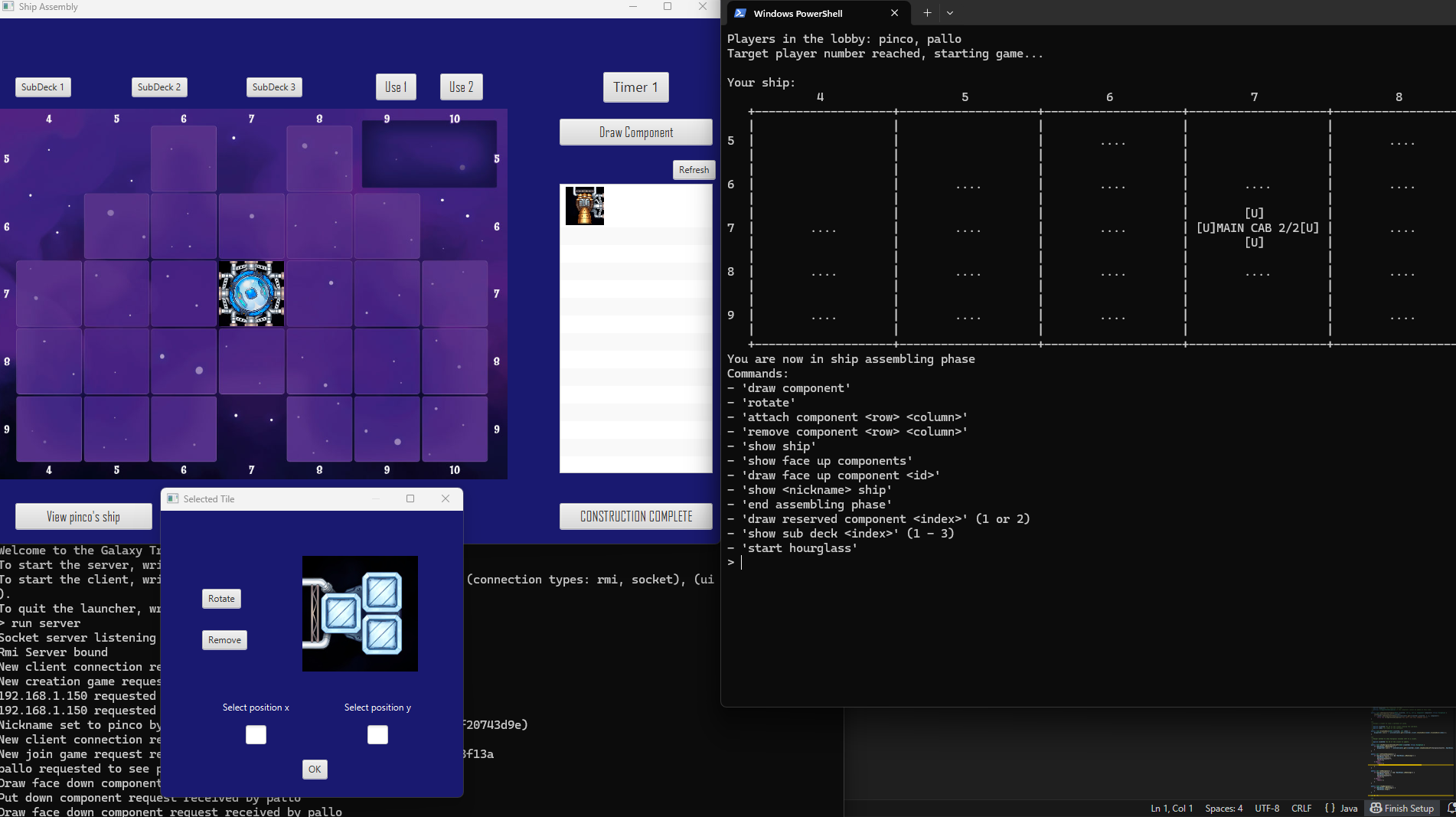The height and width of the screenshot is (817, 1456).
Task: Click Finish Setup in the status bar
Action: coord(1402,808)
